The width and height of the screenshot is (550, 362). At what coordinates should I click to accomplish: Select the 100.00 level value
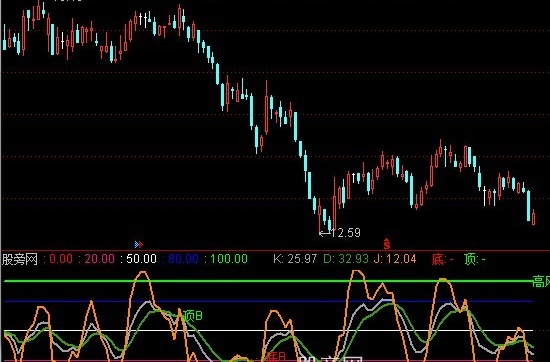[x=229, y=259]
